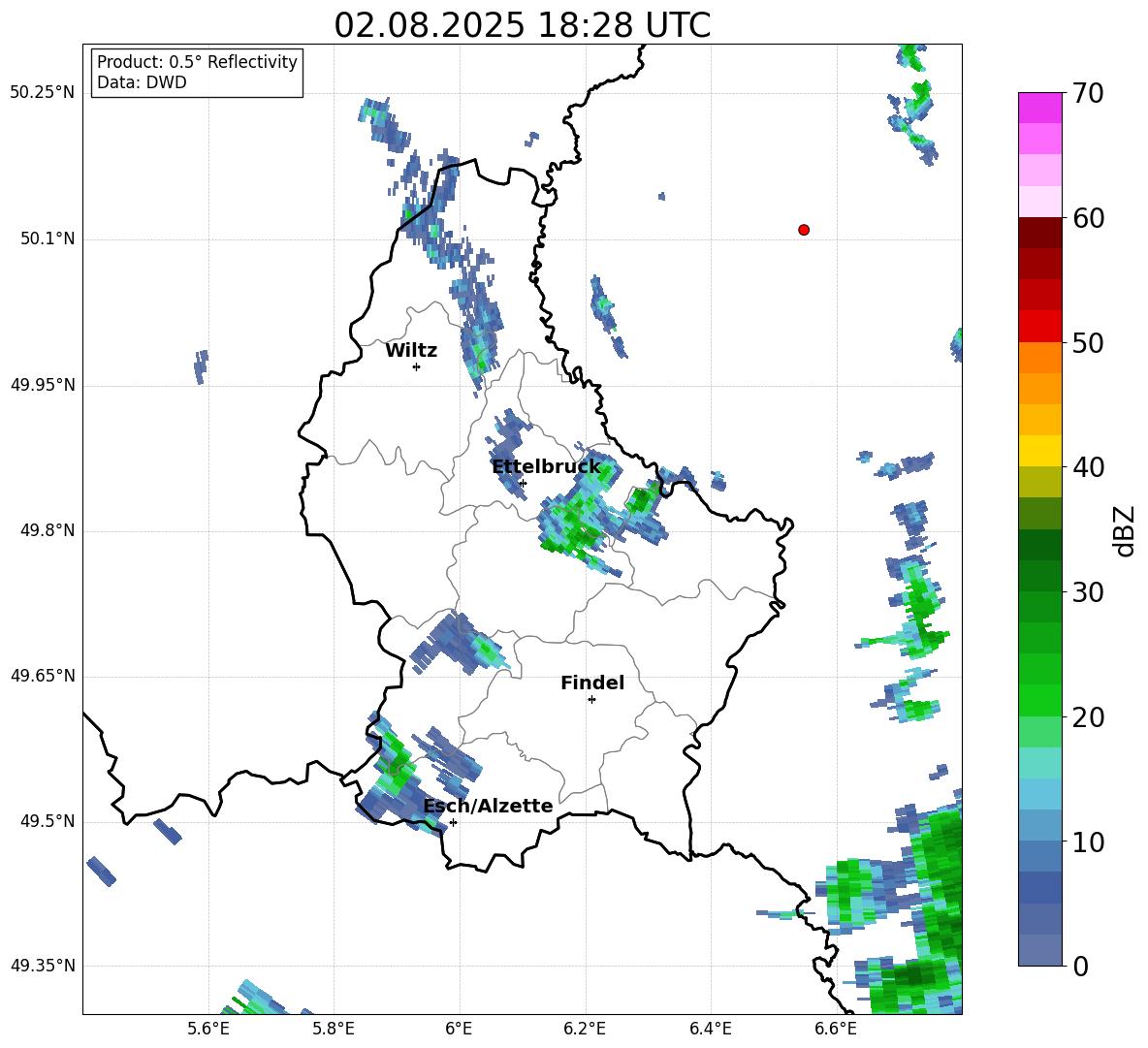The width and height of the screenshot is (1148, 1048).
Task: Click the Wiltz city label
Action: 411,351
